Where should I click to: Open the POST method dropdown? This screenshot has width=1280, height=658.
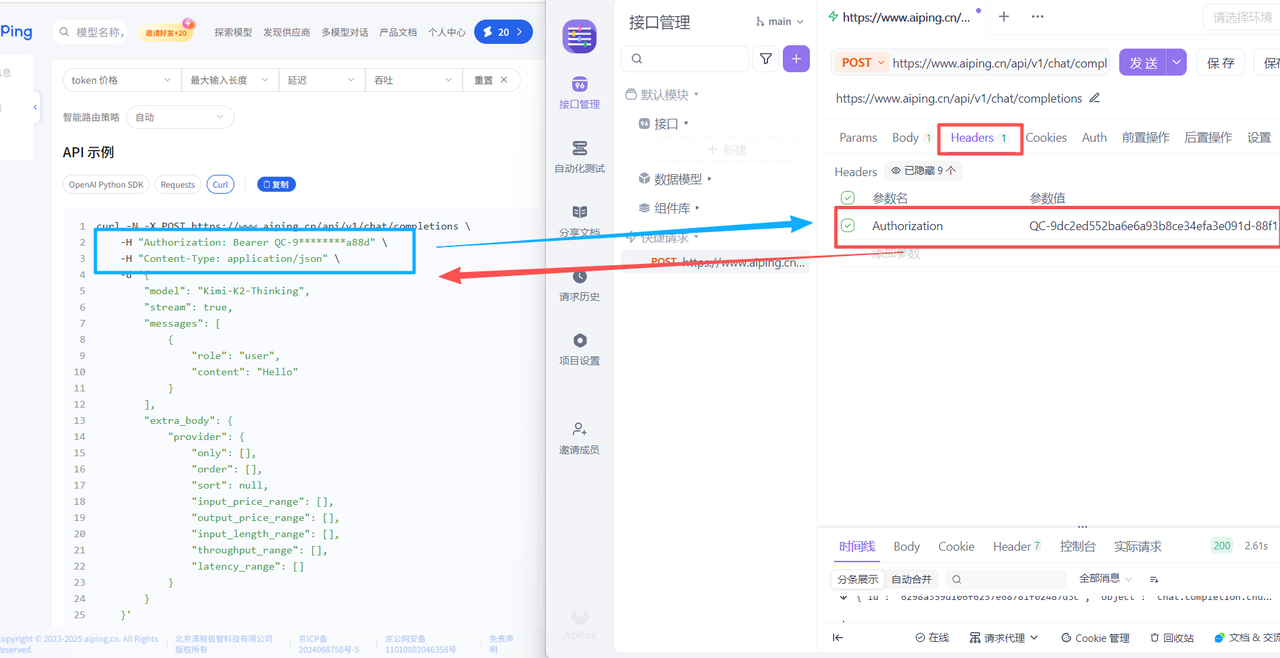click(862, 62)
